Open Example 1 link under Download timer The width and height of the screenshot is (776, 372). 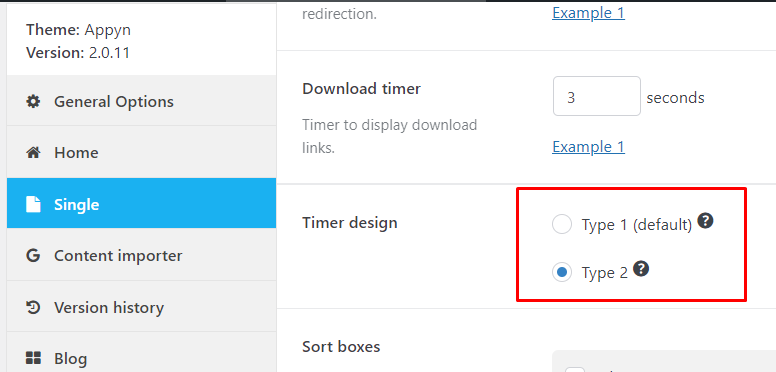[x=588, y=147]
